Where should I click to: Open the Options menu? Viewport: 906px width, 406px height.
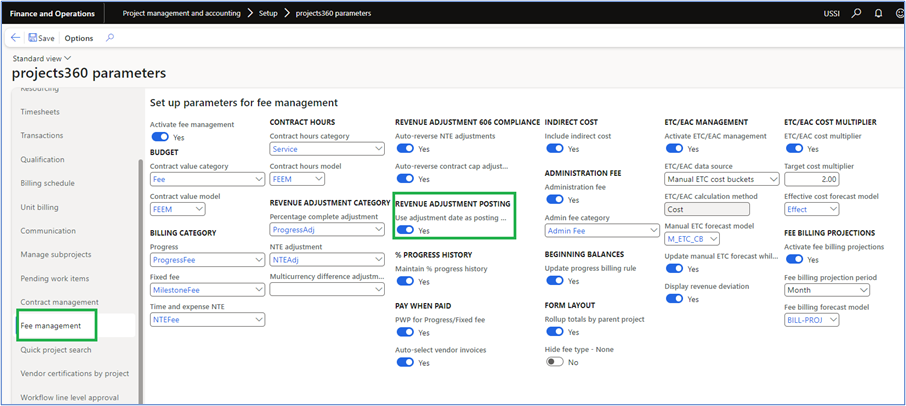tap(79, 38)
